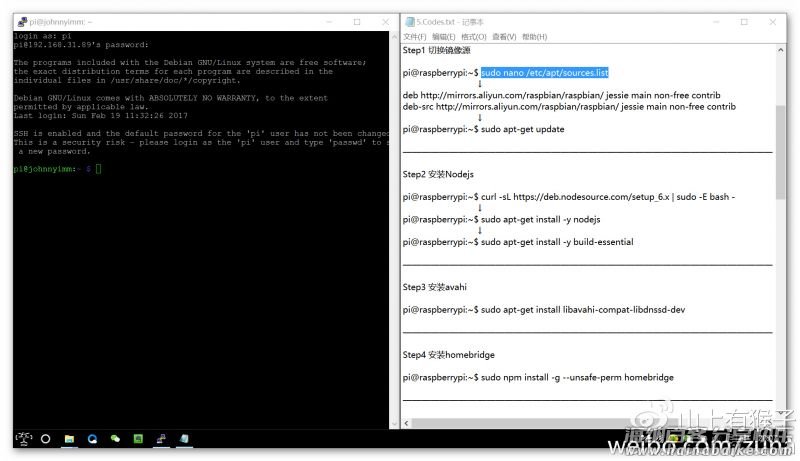Image resolution: width=800 pixels, height=461 pixels.
Task: Click the 'deb http://mirrors.aliyun.com' line
Action: point(561,95)
